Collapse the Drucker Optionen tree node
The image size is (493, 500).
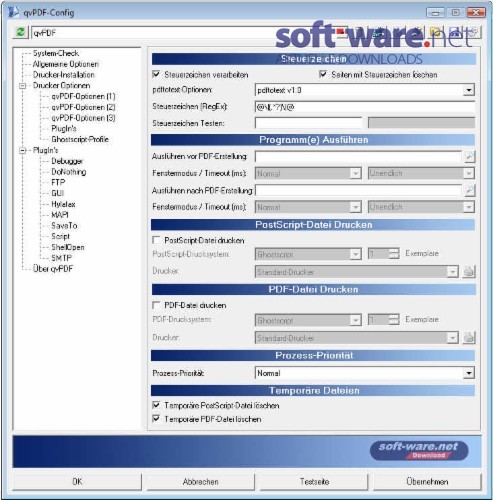click(23, 86)
